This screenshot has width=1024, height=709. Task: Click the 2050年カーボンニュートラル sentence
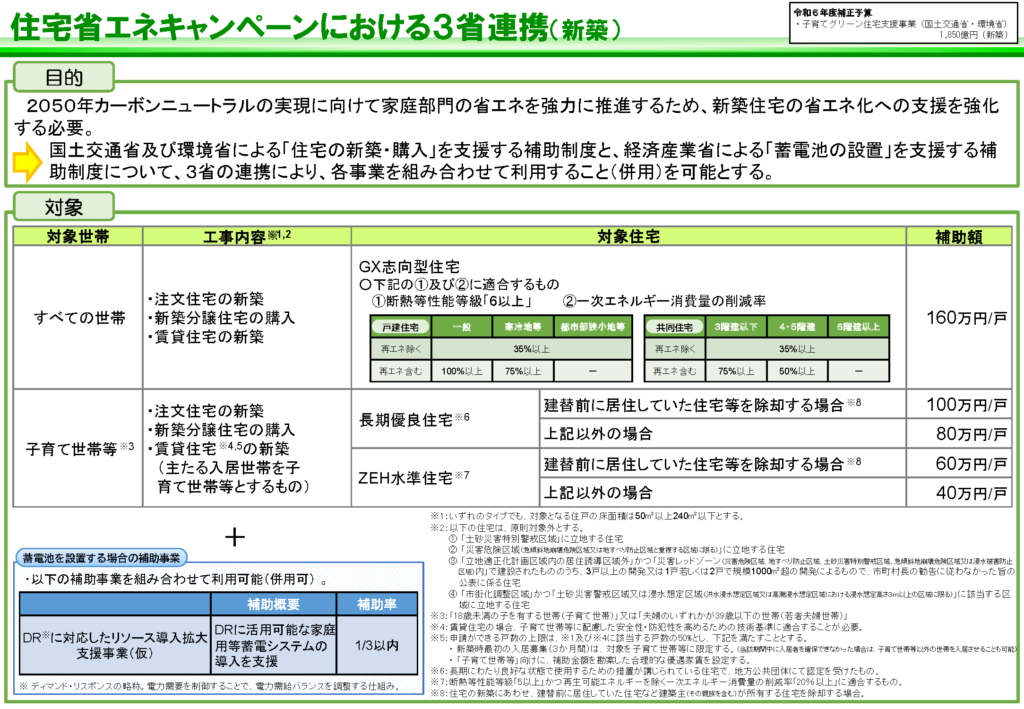pos(506,116)
